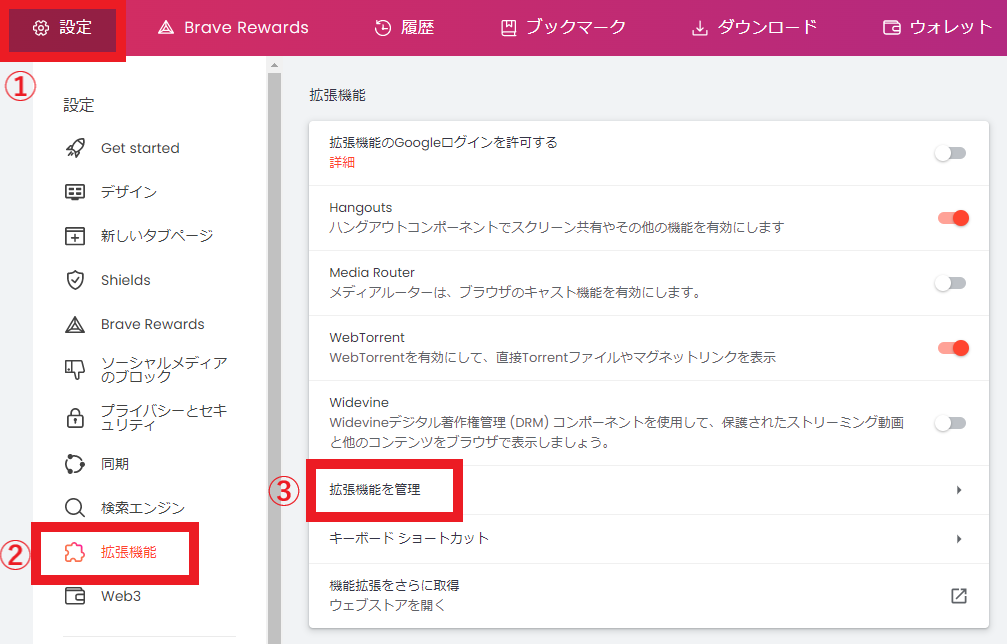Viewport: 1007px width, 644px height.
Task: Click the settings gear icon in top bar
Action: (x=40, y=28)
